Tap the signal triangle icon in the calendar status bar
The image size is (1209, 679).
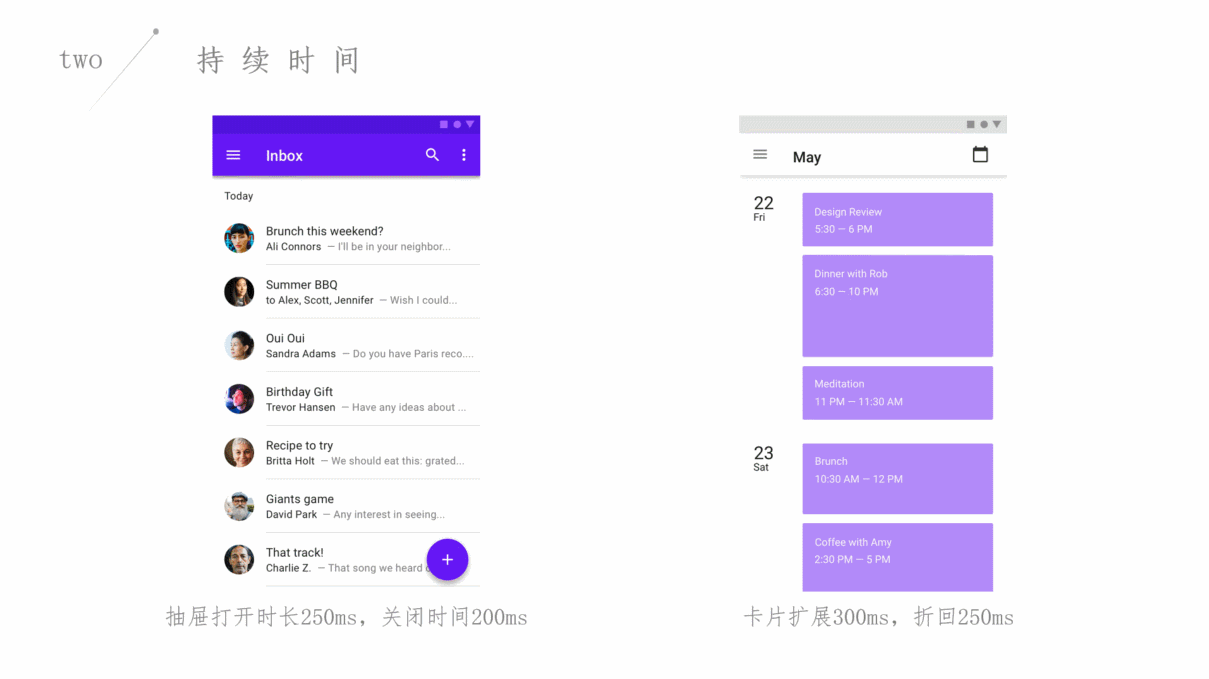[x=998, y=124]
